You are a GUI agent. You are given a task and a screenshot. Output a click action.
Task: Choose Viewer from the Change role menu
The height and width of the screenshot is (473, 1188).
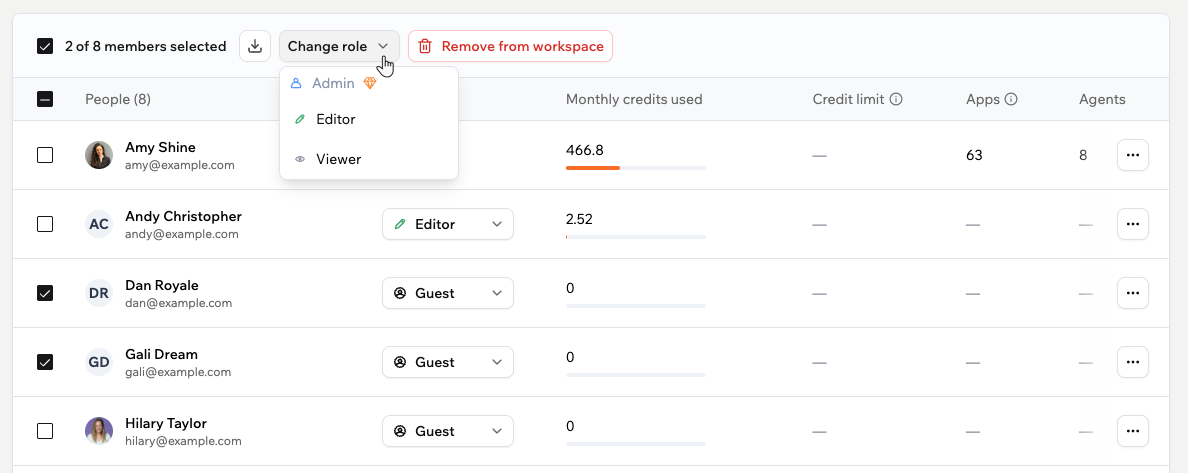click(369, 159)
